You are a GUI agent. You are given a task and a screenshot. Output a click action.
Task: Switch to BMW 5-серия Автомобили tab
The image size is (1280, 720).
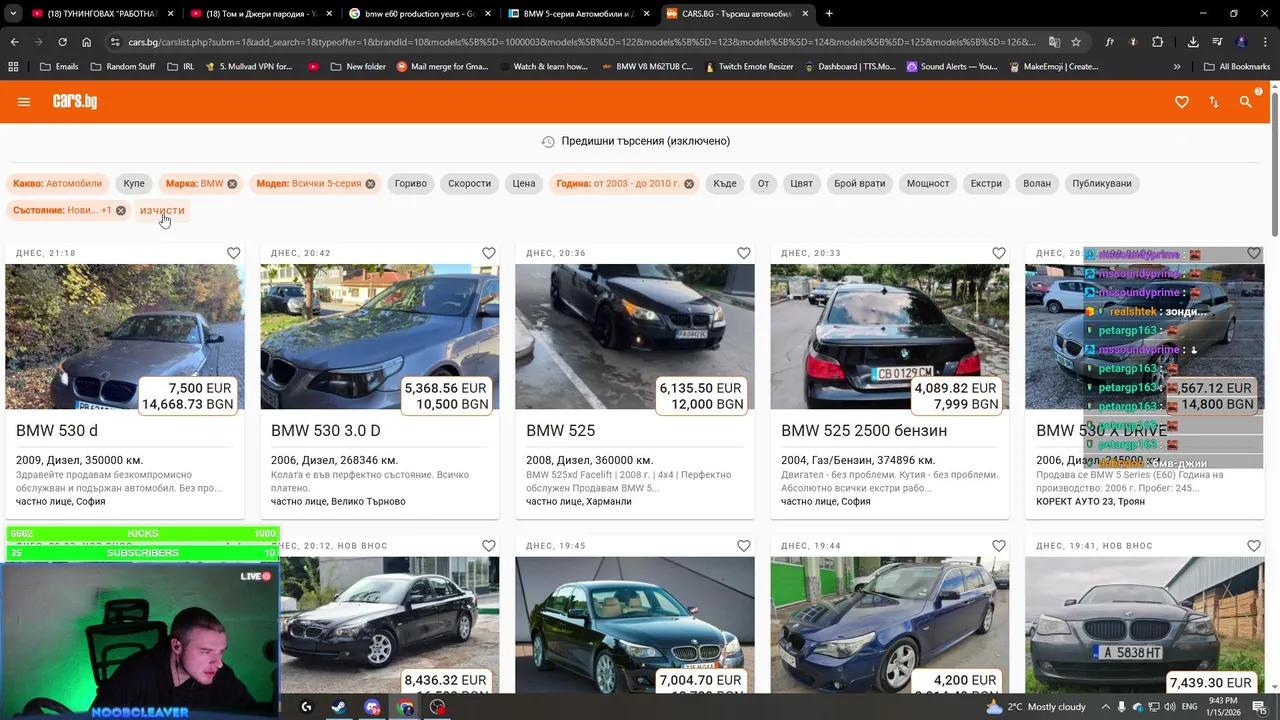point(577,14)
